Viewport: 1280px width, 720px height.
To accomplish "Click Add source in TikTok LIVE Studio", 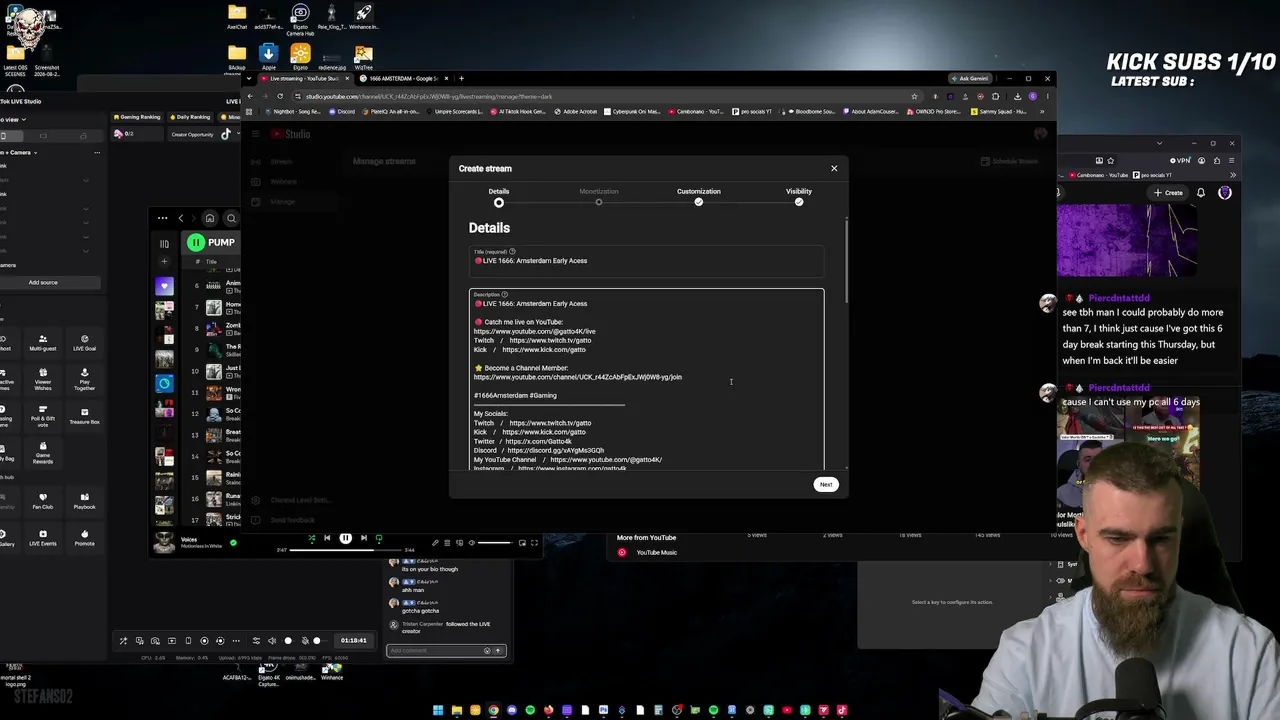I will click(x=43, y=282).
